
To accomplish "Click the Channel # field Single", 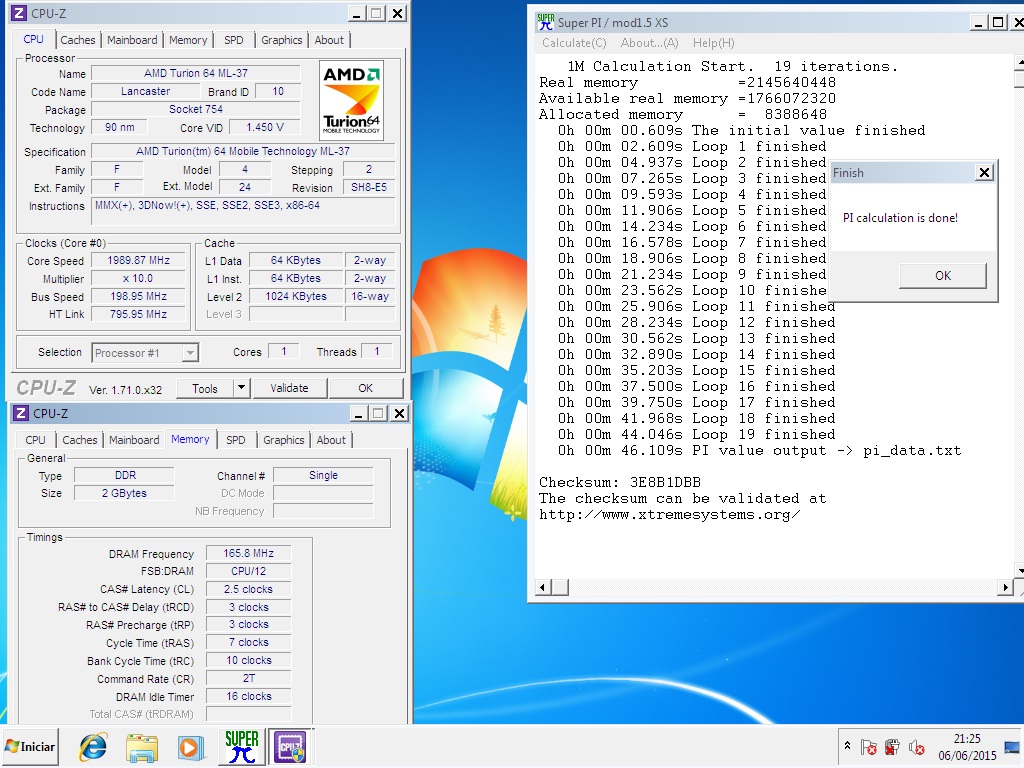I will pos(323,475).
